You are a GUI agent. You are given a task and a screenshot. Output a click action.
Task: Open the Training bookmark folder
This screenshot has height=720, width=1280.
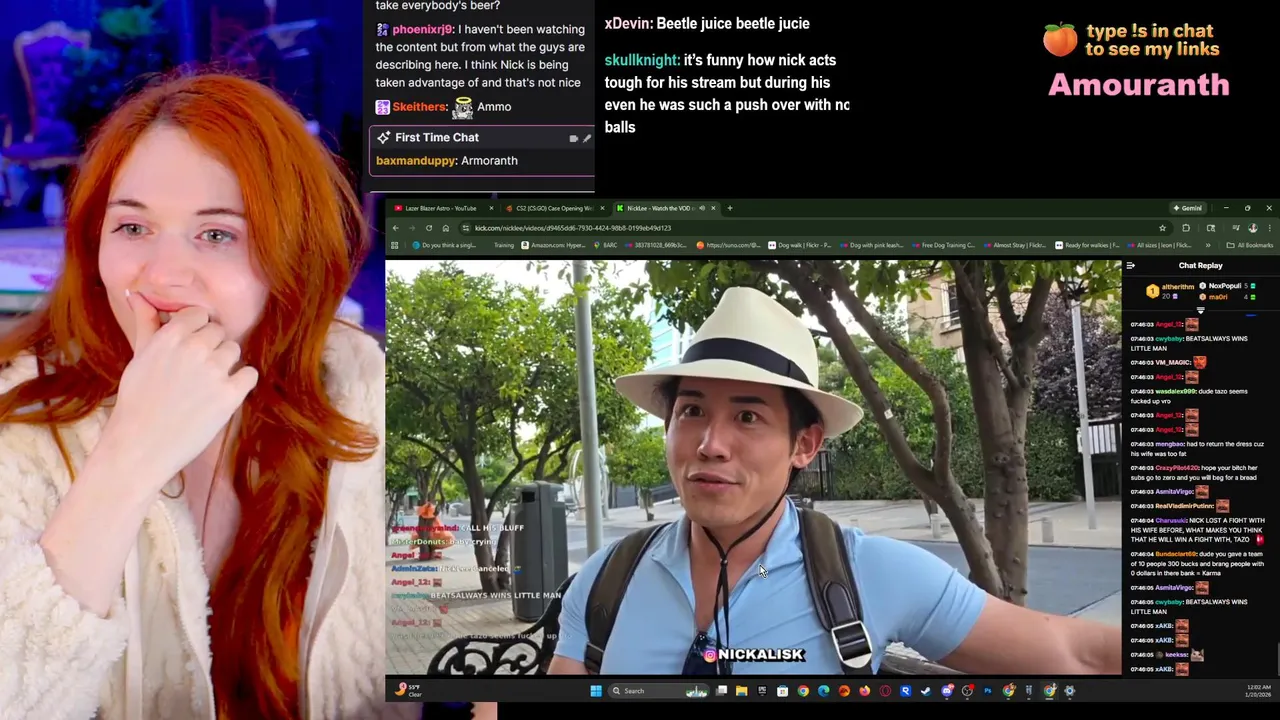(x=504, y=245)
